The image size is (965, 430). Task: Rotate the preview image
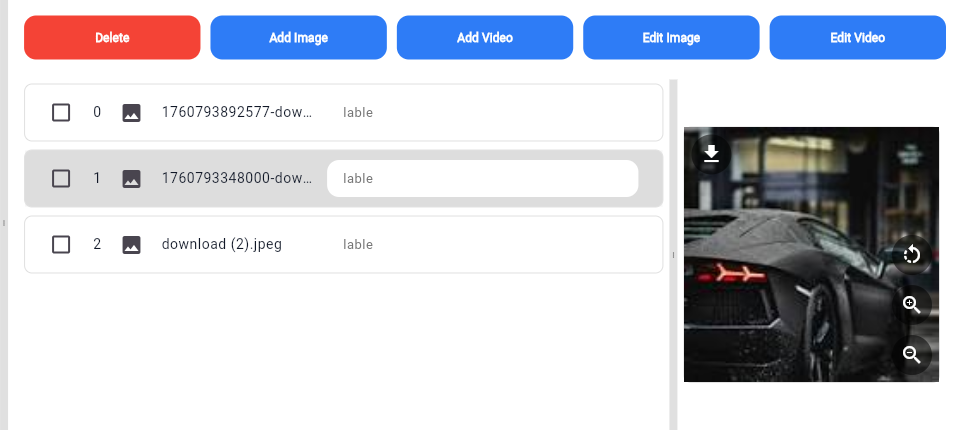point(911,254)
